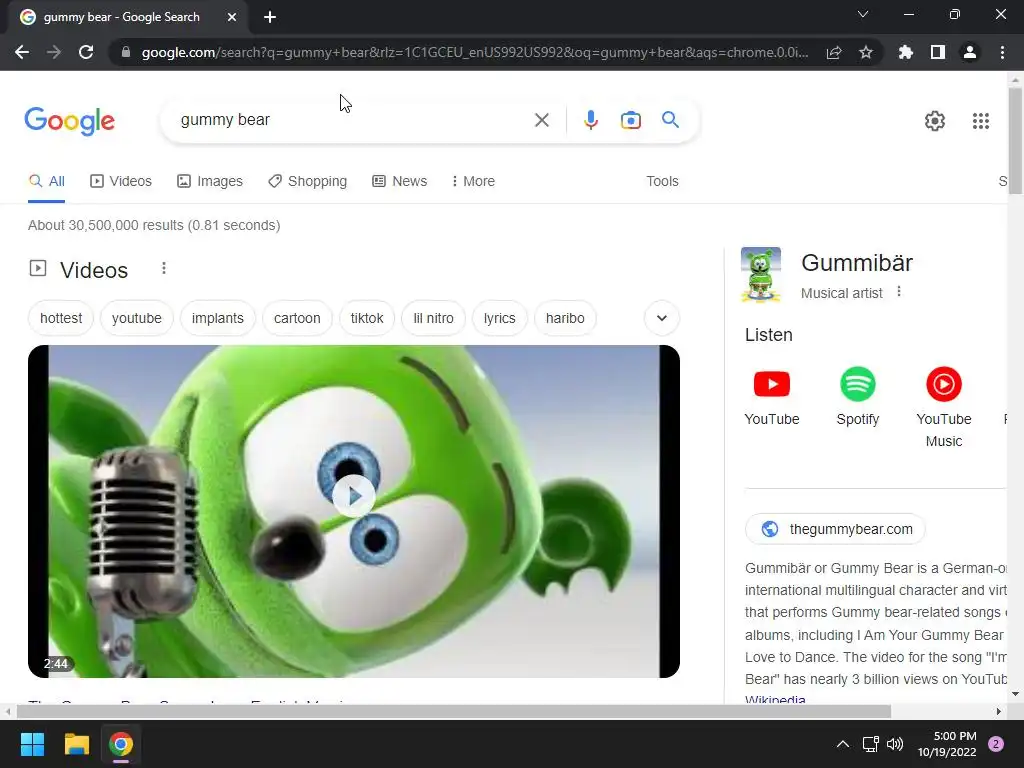Open options menu beside the Videos heading
Screen dimensions: 1024x768
click(x=164, y=268)
